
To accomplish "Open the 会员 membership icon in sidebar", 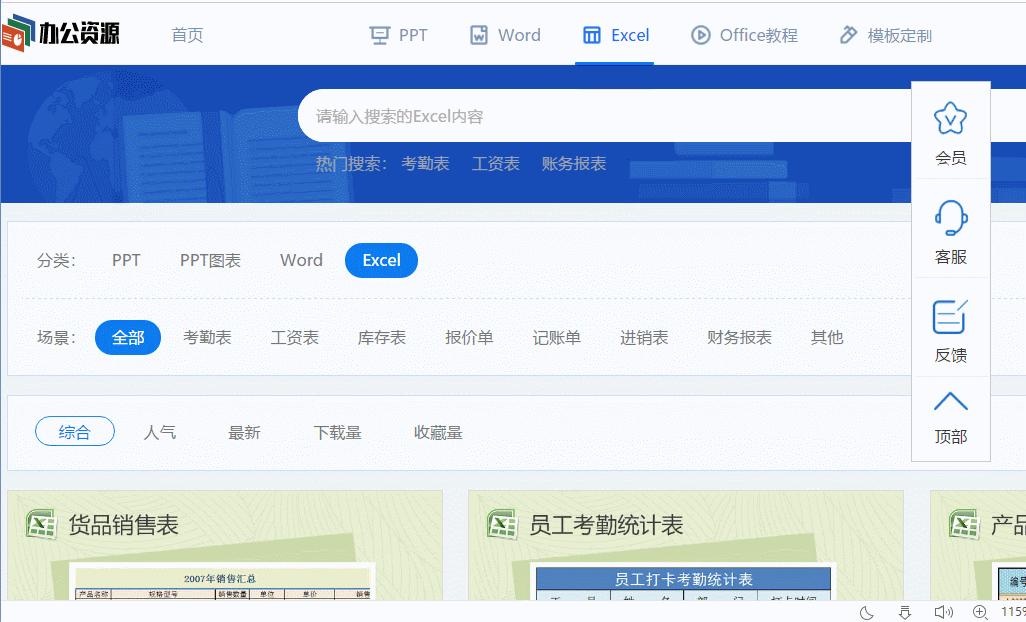I will point(949,117).
